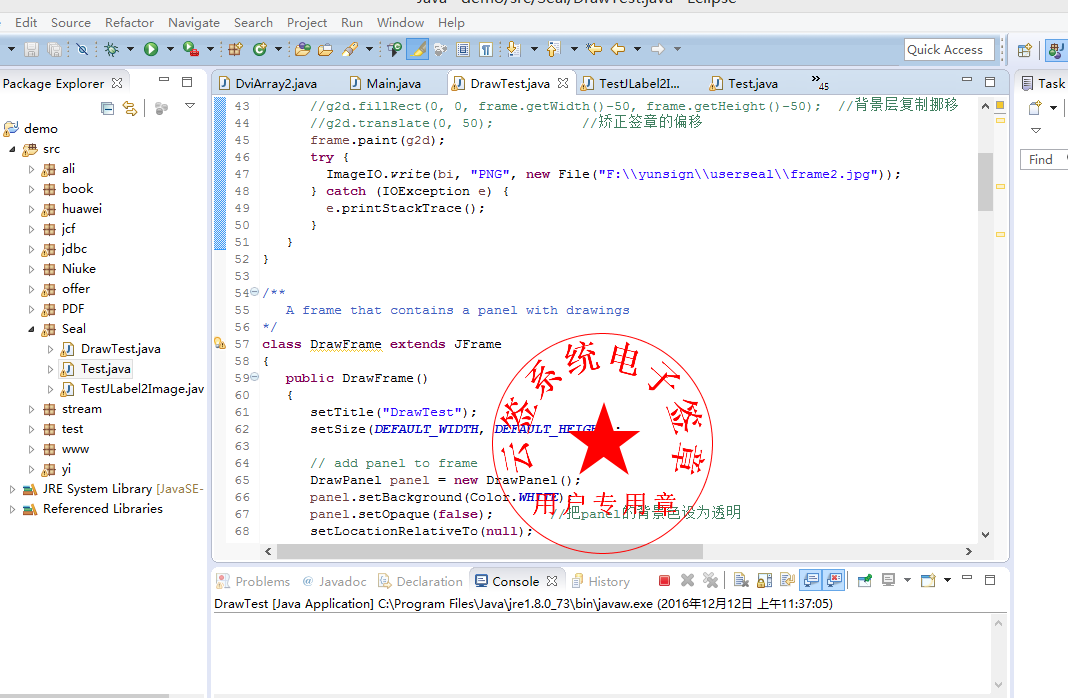Switch to the DviArray2.java editor tab
This screenshot has width=1068, height=698.
click(x=268, y=84)
